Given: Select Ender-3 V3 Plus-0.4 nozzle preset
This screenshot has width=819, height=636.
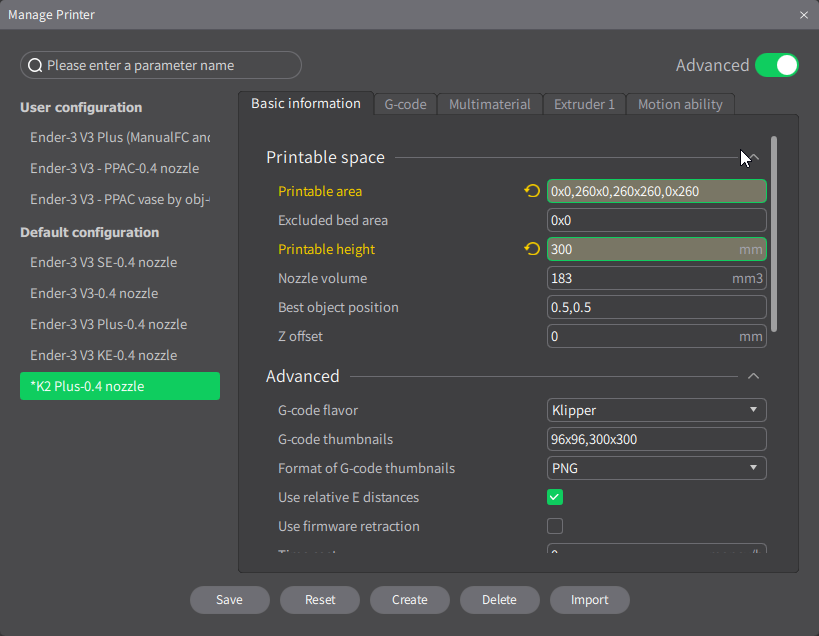Looking at the screenshot, I should (120, 324).
